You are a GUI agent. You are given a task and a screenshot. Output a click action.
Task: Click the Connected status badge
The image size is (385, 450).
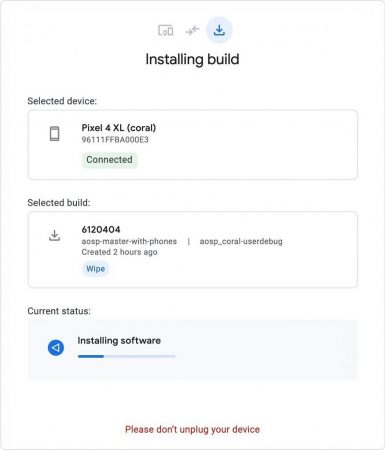coord(109,160)
